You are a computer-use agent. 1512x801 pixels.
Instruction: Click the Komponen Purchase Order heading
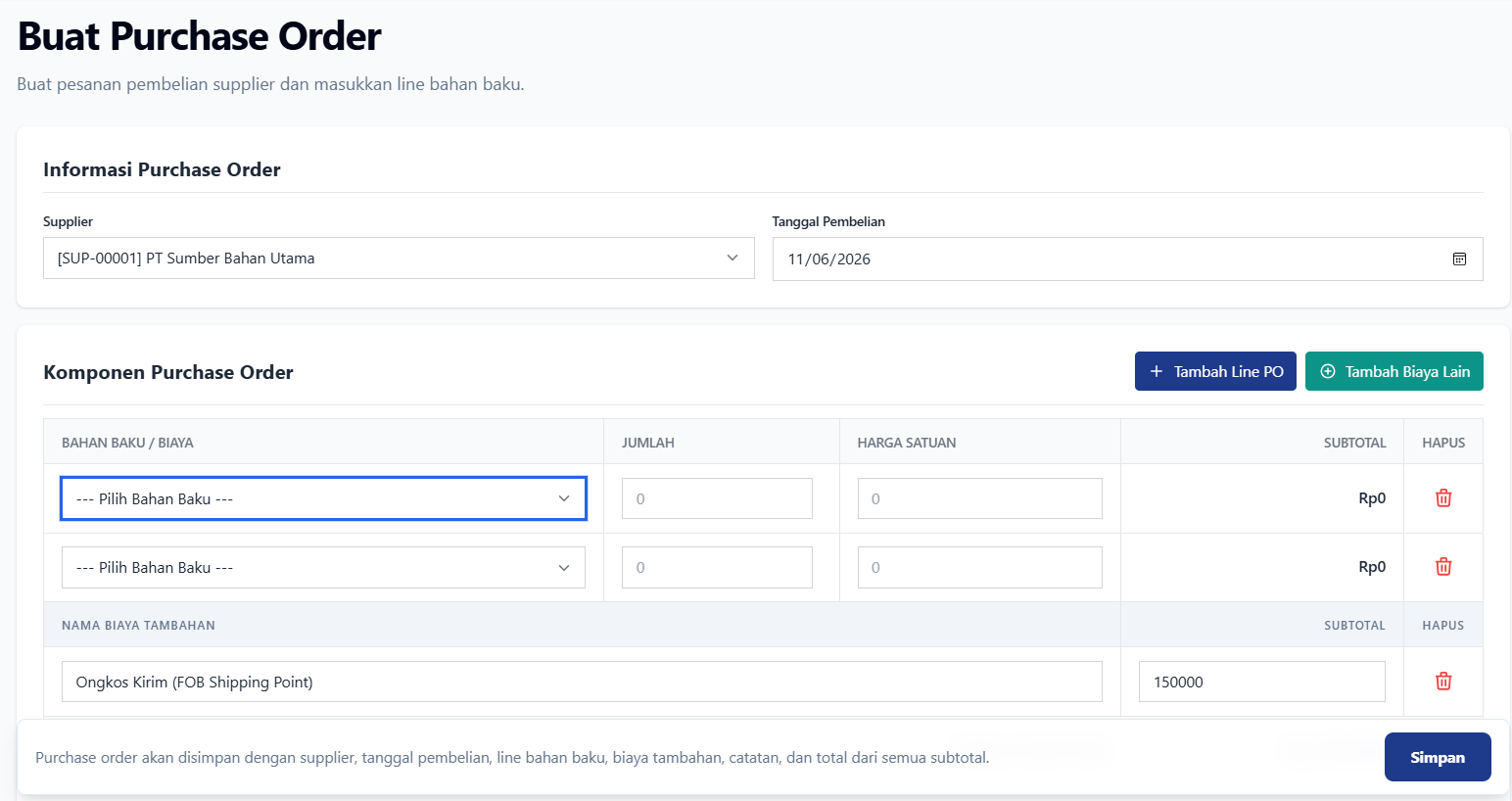click(x=168, y=372)
